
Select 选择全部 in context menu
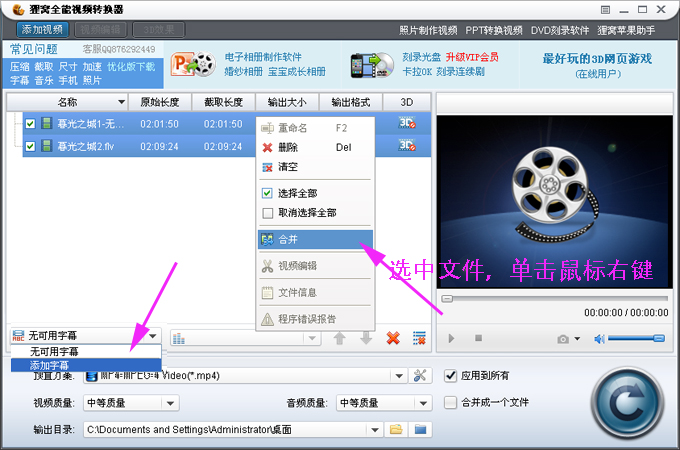coord(315,193)
